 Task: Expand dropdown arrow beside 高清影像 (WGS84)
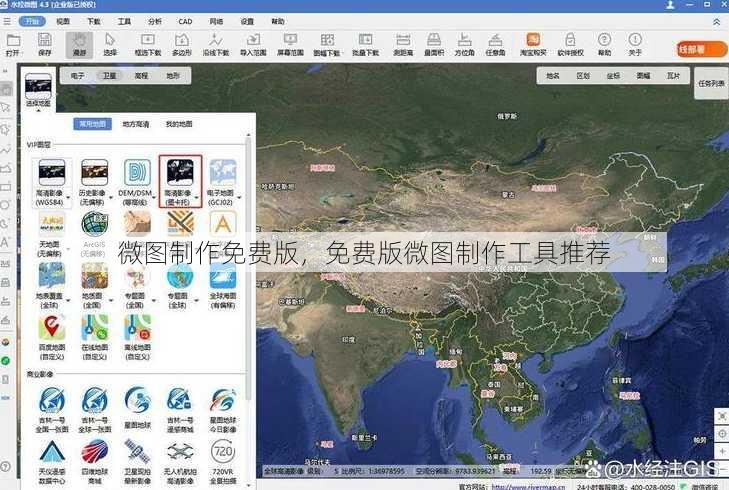pos(68,198)
